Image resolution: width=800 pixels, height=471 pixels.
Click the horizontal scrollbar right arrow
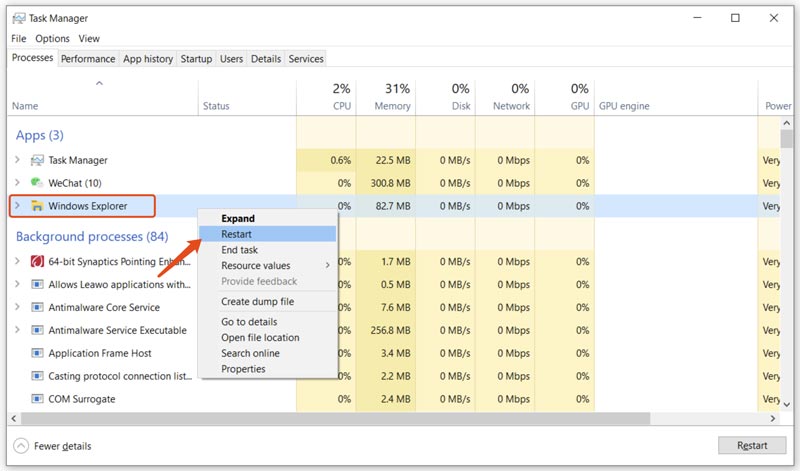(773, 418)
